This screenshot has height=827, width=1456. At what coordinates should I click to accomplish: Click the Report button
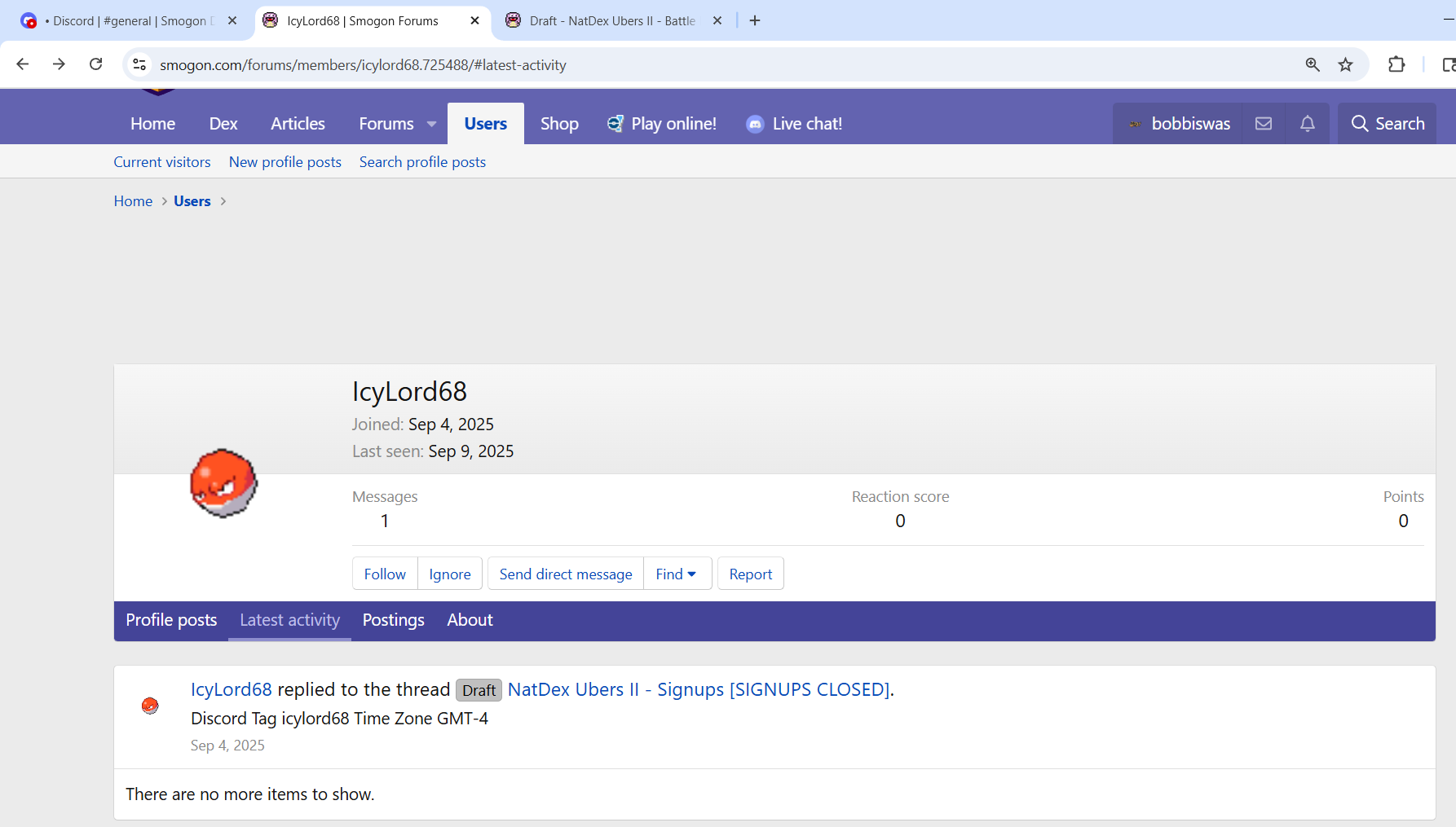point(750,574)
